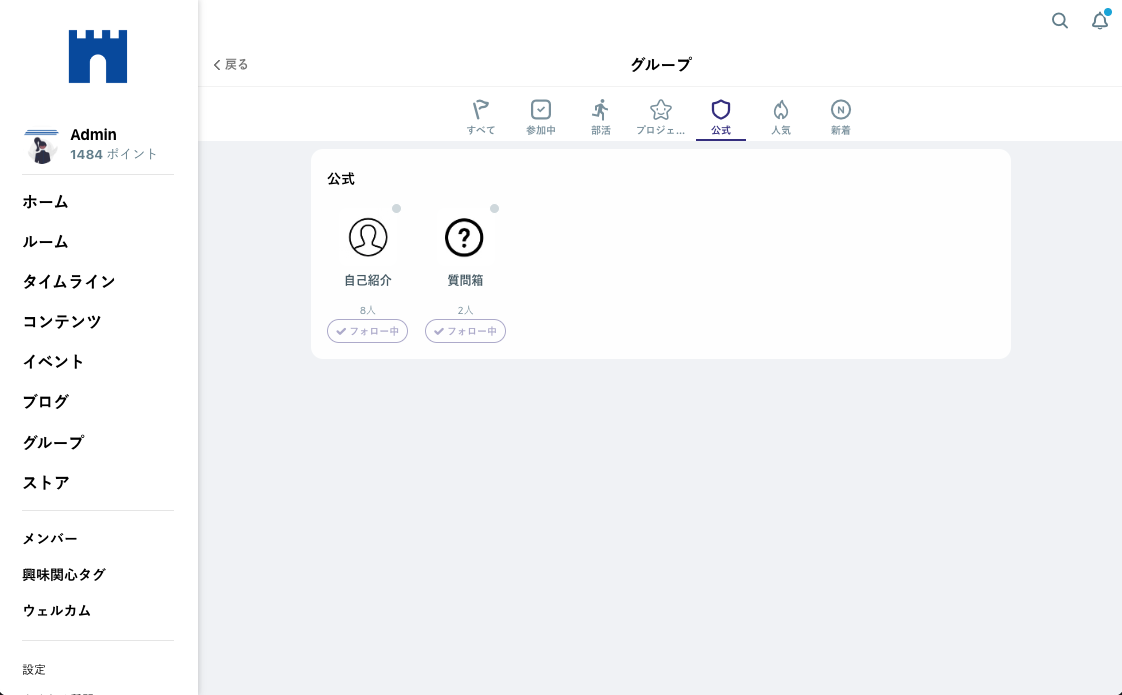Open the search magnifier icon

[x=1060, y=21]
